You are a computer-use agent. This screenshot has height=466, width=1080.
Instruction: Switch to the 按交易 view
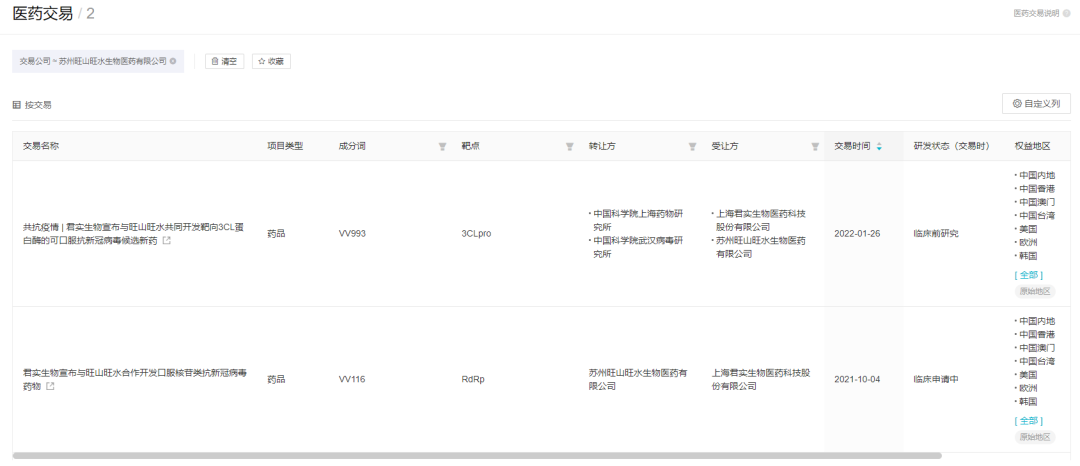[32, 105]
